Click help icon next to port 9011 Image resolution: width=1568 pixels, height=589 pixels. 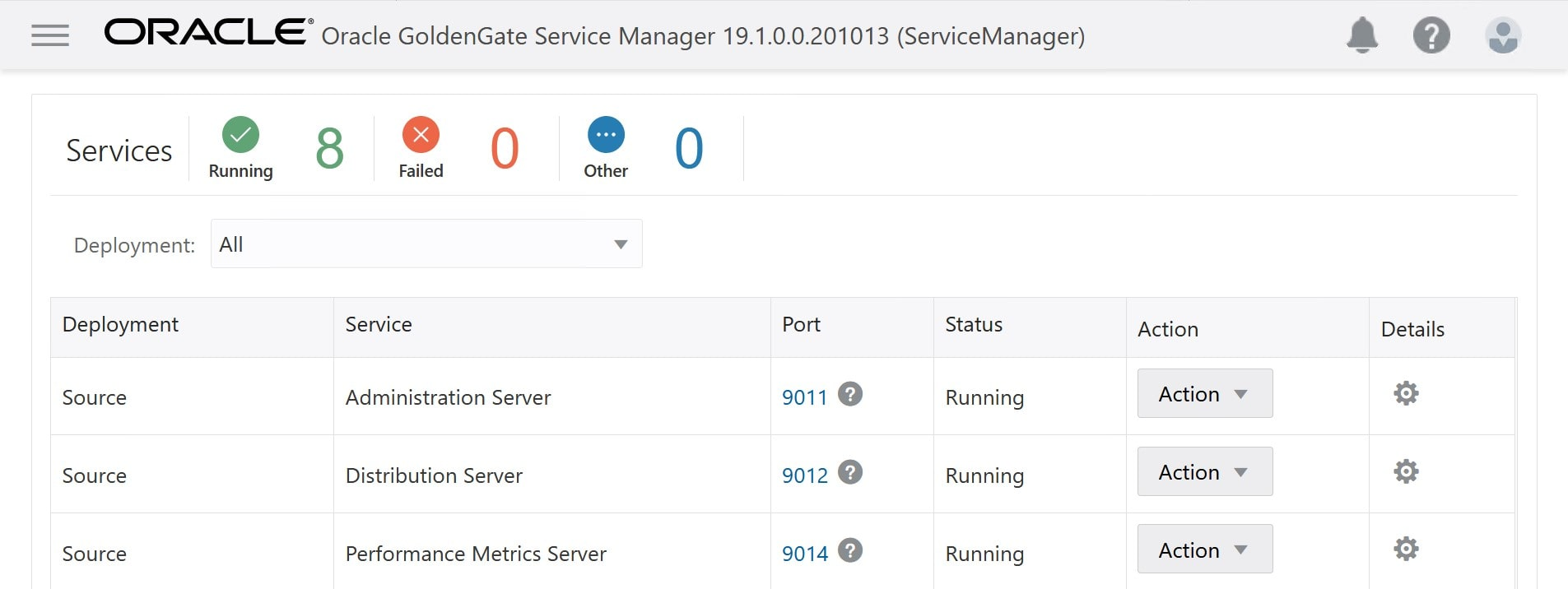pyautogui.click(x=850, y=395)
